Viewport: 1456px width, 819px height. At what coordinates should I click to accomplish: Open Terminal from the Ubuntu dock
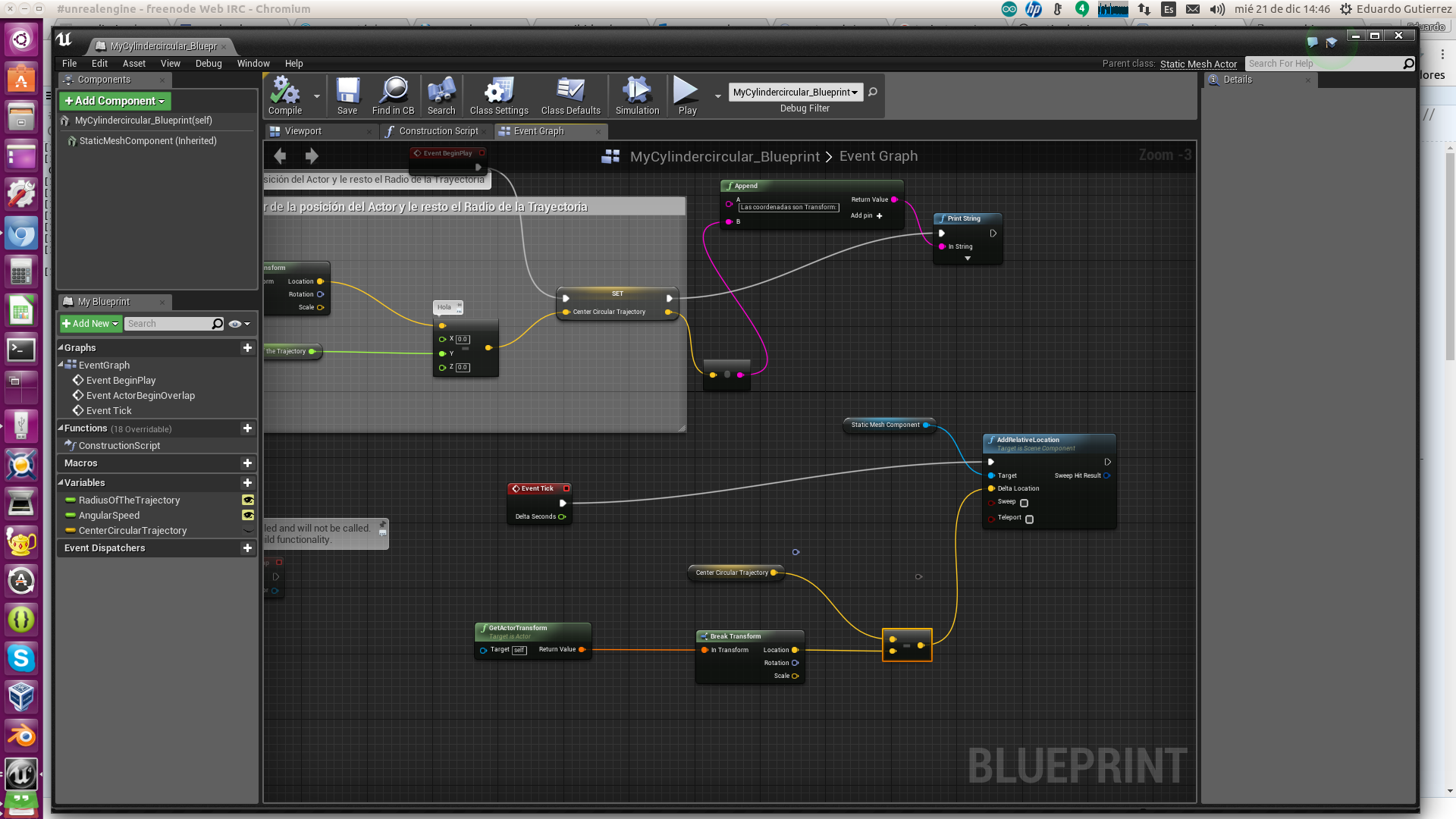coord(21,350)
